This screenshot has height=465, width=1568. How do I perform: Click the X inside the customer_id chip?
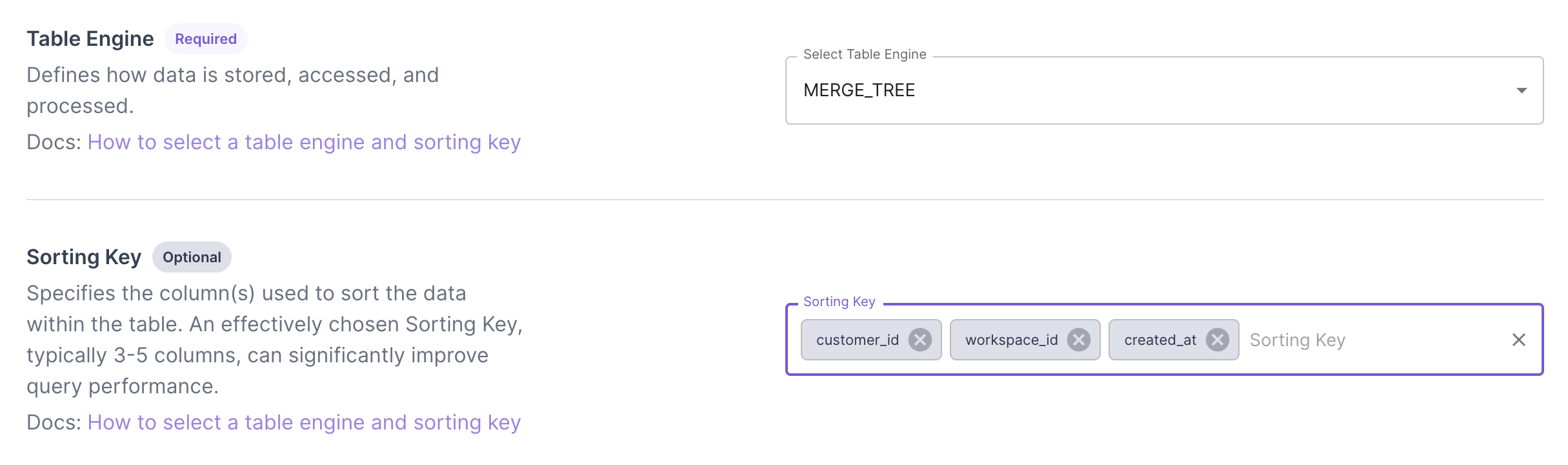point(921,340)
